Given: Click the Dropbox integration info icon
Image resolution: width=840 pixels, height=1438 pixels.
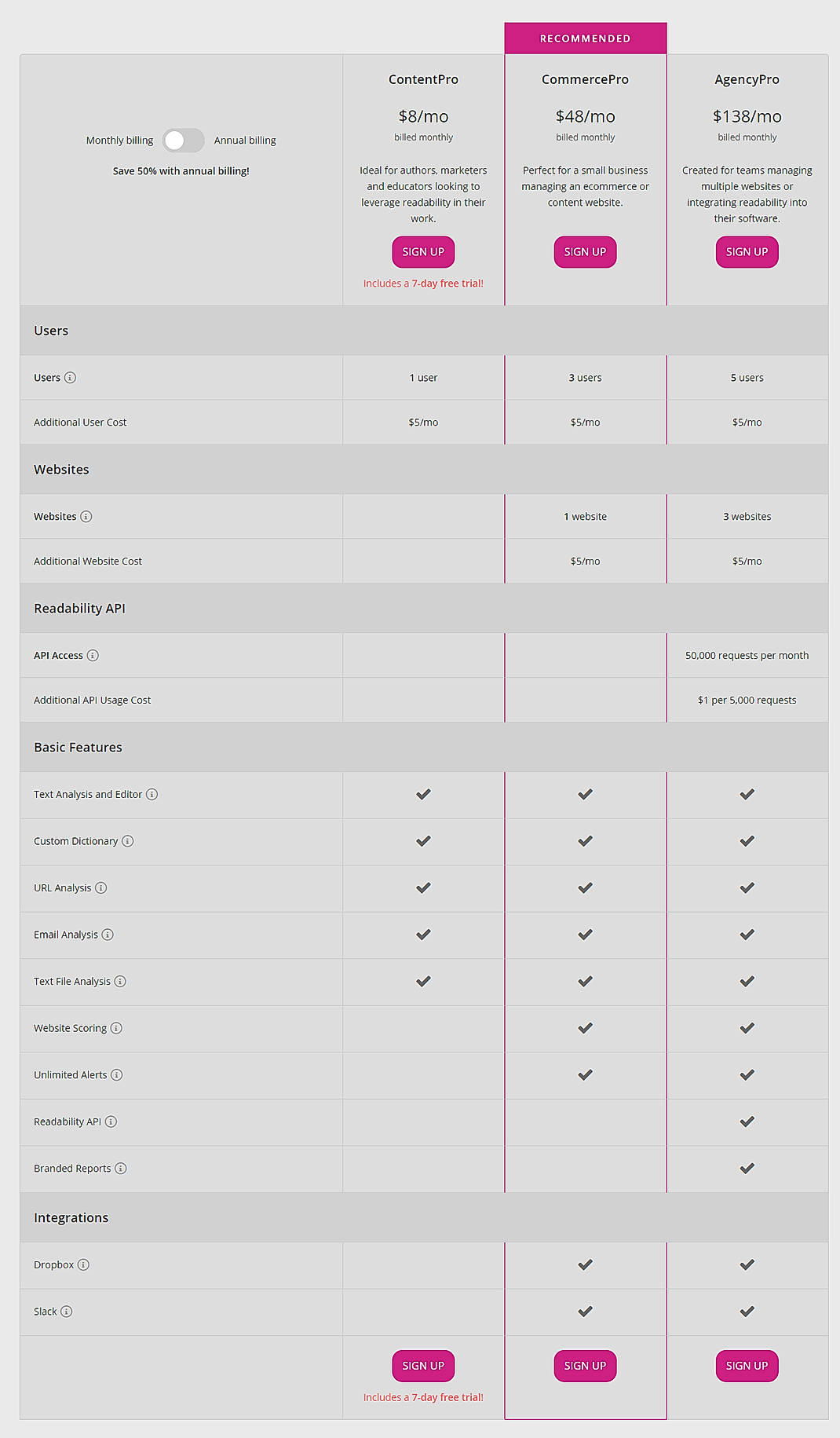Looking at the screenshot, I should click(82, 1264).
